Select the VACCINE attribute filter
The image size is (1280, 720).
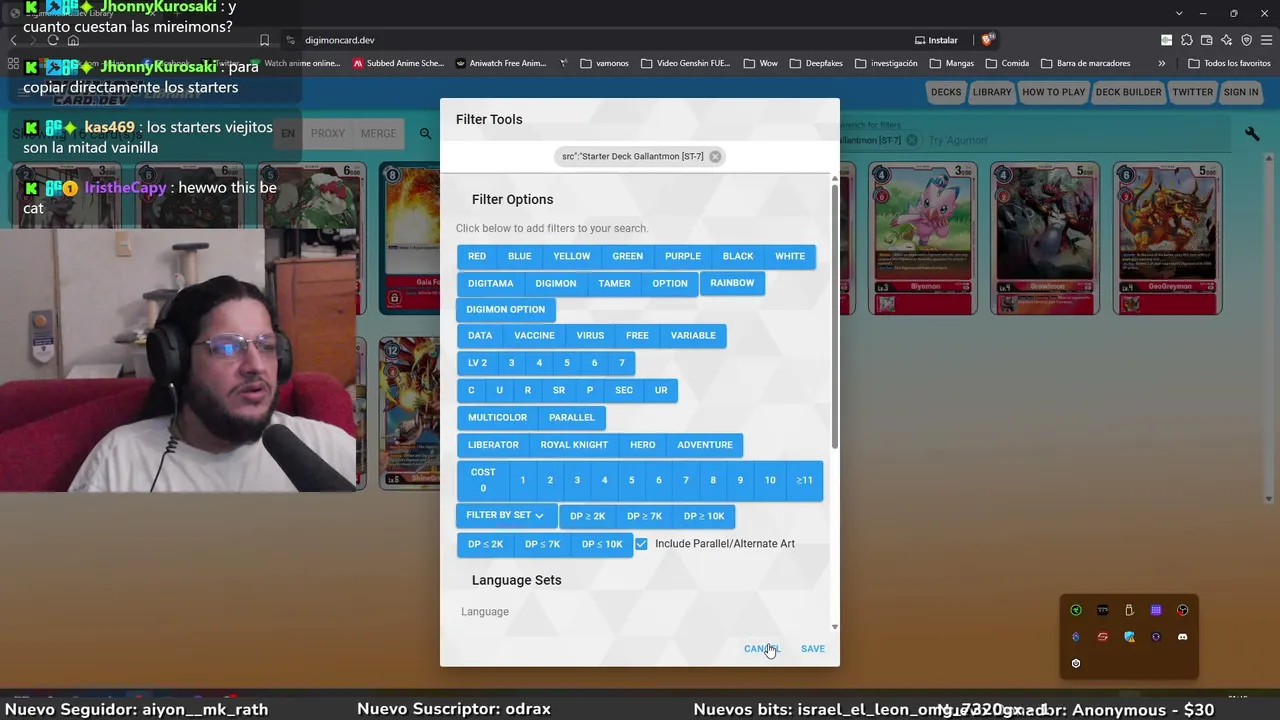(x=534, y=336)
